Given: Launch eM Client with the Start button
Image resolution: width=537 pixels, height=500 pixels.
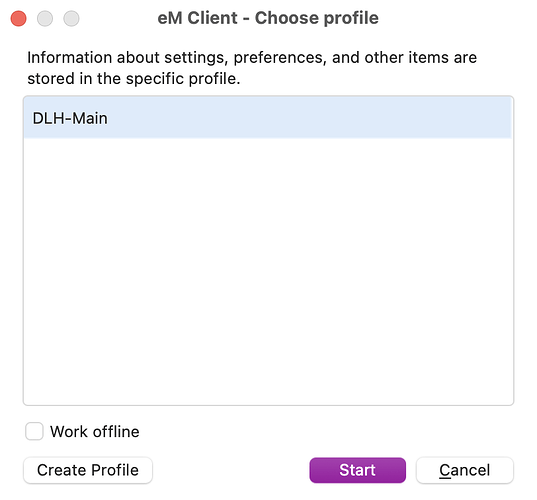Looking at the screenshot, I should (x=358, y=470).
